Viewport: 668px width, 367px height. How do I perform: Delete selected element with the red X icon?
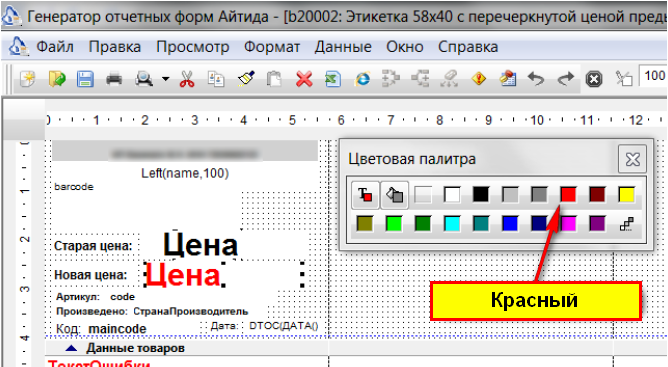tap(304, 79)
